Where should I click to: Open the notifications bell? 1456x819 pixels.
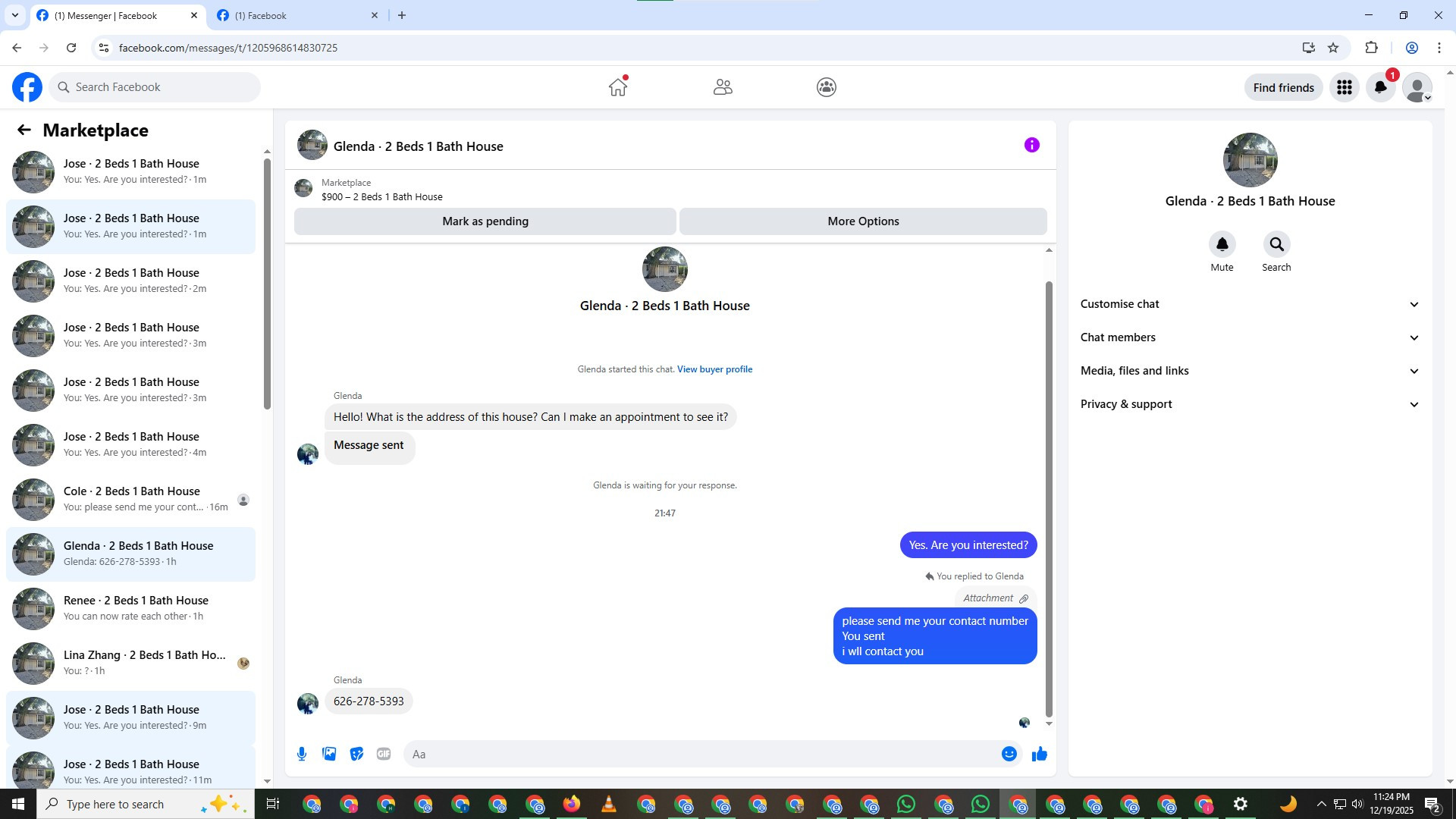pos(1380,87)
